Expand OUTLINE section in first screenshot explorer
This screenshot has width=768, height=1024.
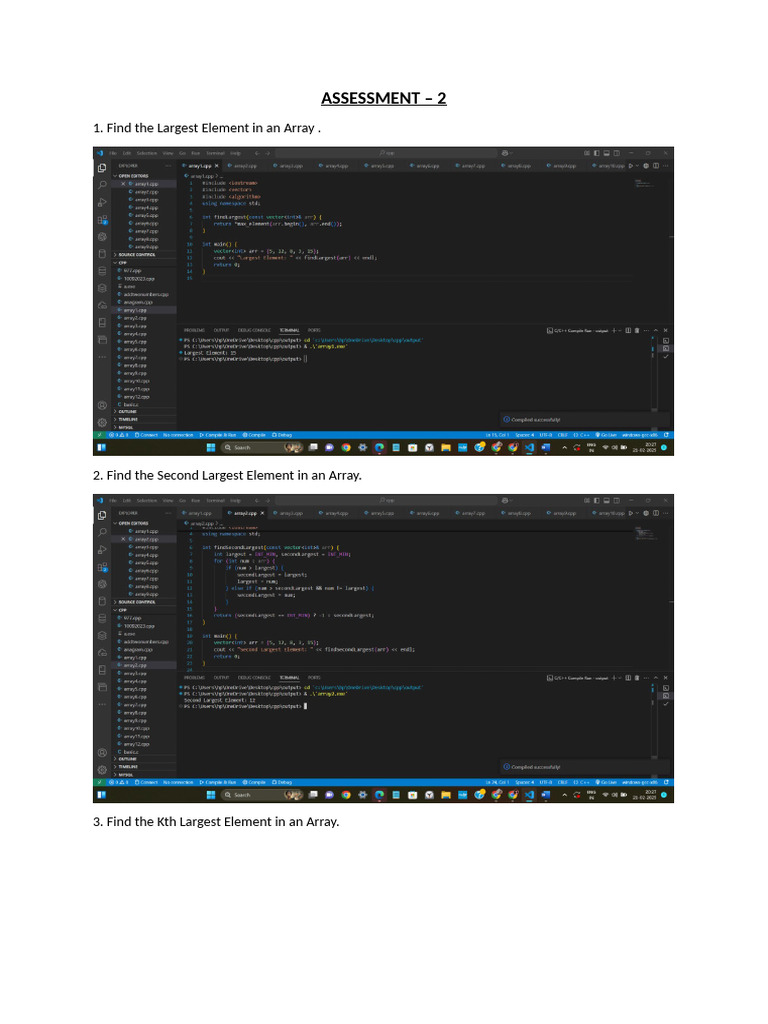click(125, 411)
